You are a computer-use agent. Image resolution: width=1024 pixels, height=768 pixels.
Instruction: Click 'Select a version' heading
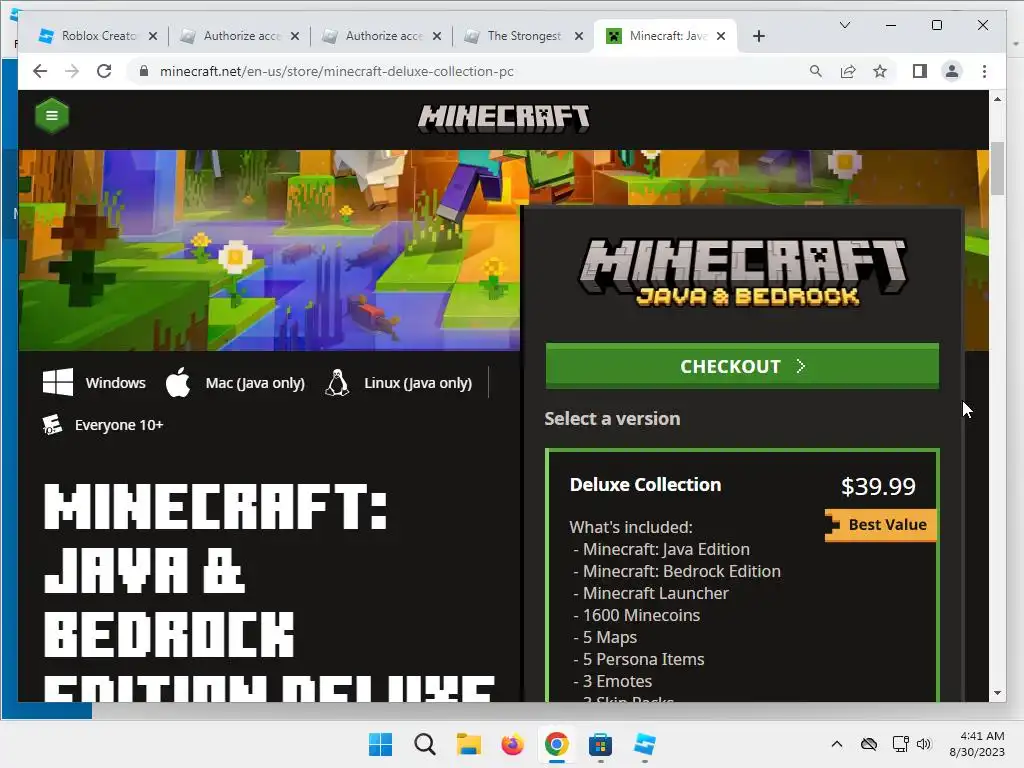click(x=612, y=419)
